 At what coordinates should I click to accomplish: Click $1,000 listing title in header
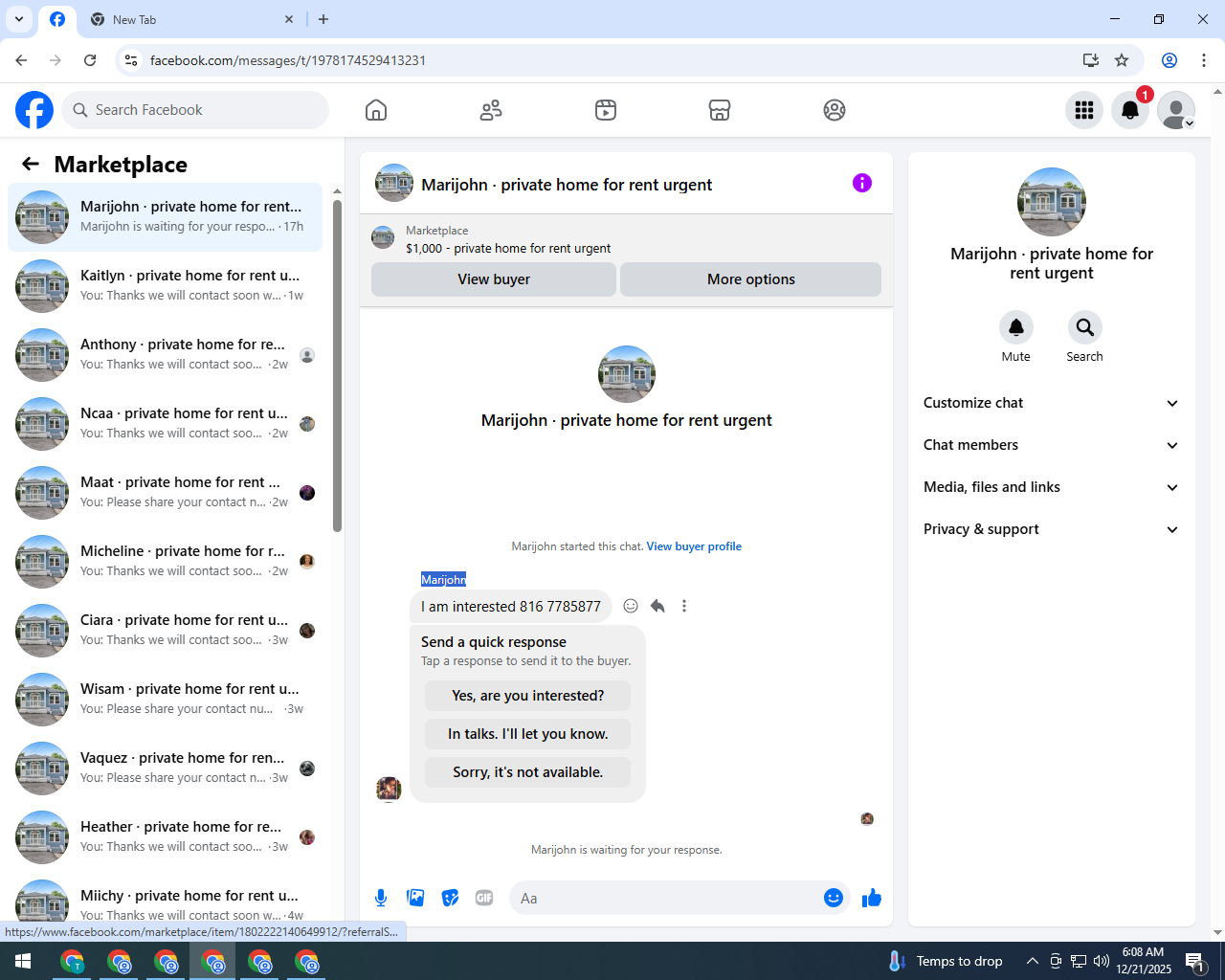coord(508,248)
